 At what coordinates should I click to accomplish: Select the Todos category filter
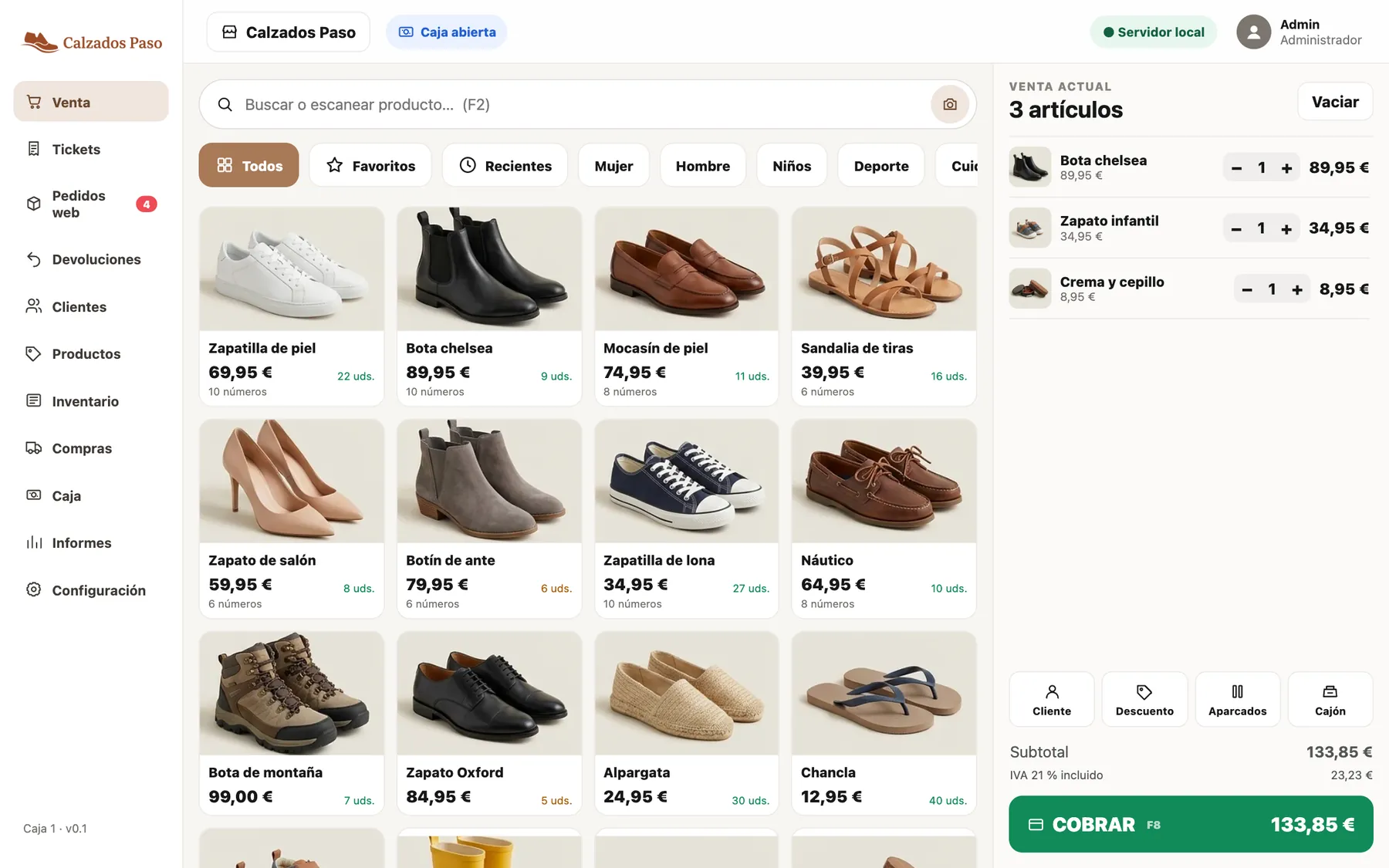coord(248,165)
